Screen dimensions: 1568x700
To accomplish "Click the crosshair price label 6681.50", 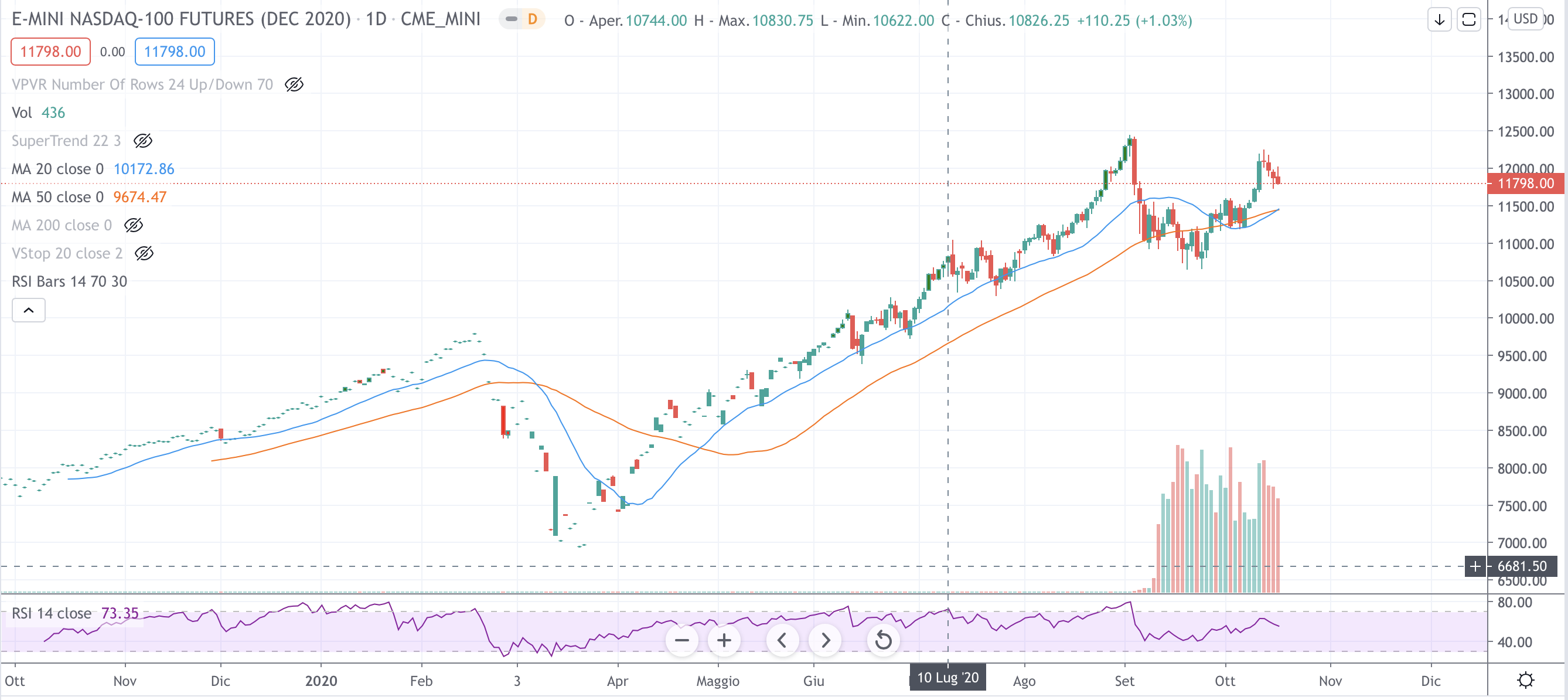I will [1522, 566].
